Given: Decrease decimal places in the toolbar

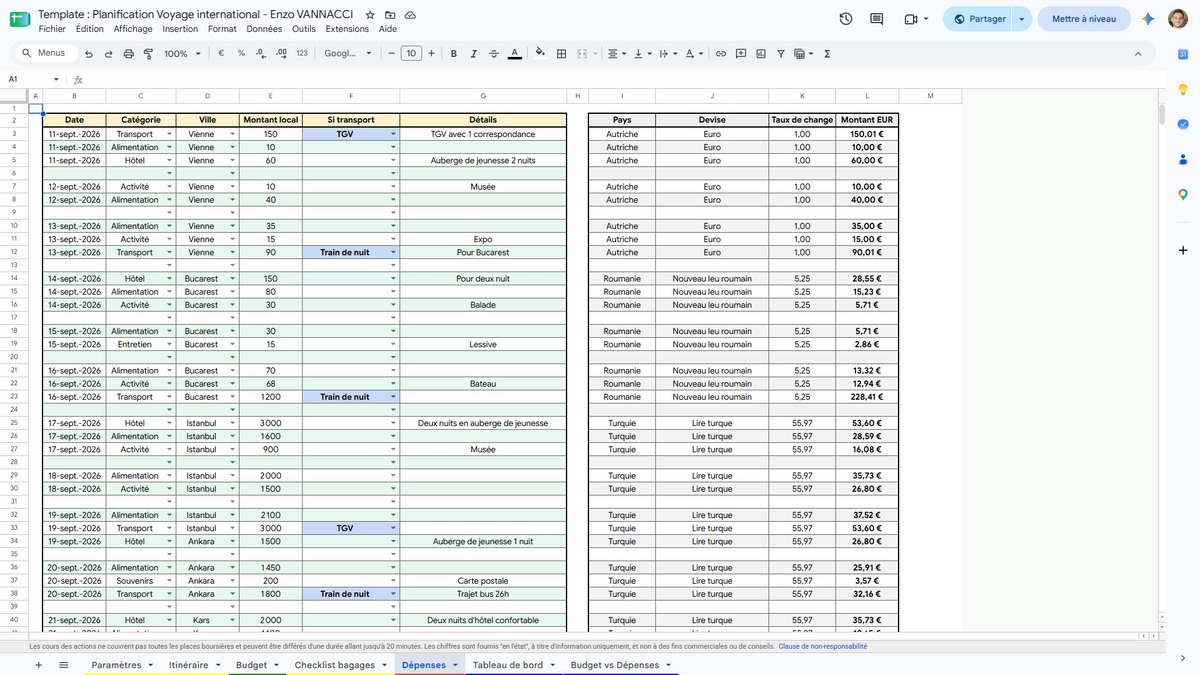Looking at the screenshot, I should tap(261, 54).
